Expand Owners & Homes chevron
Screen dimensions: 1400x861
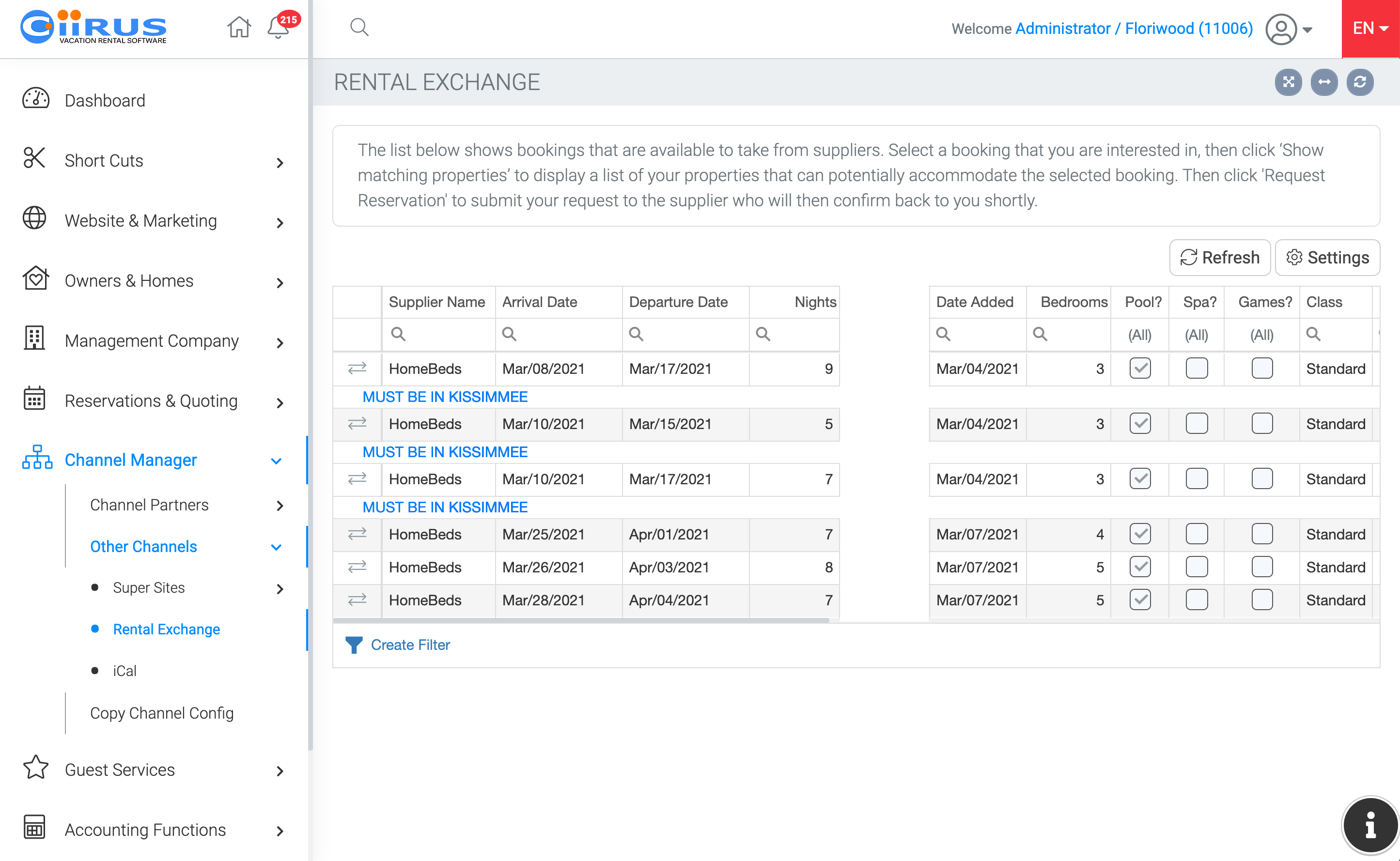[280, 283]
